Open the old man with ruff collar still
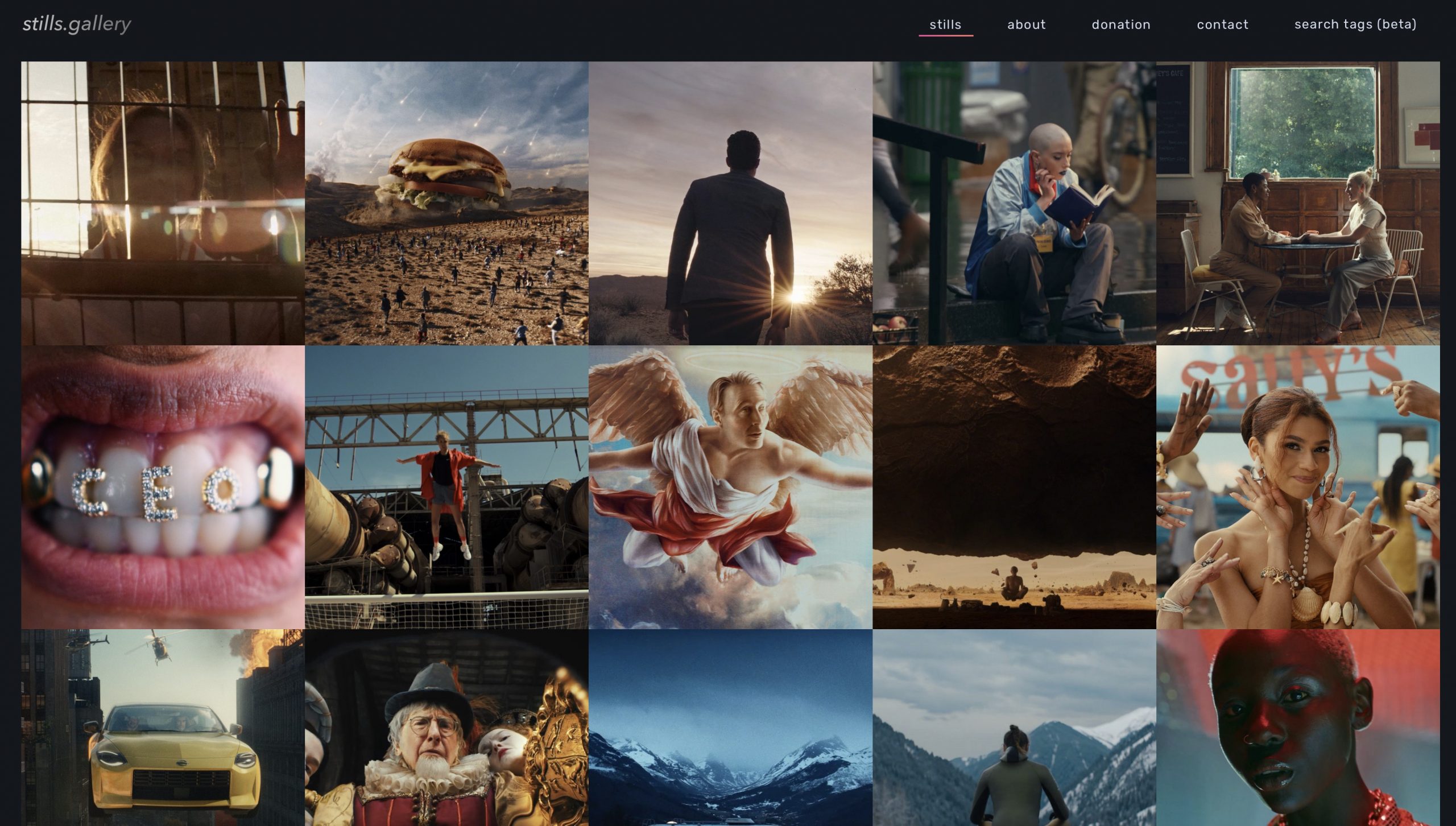This screenshot has width=1456, height=826. [446, 728]
